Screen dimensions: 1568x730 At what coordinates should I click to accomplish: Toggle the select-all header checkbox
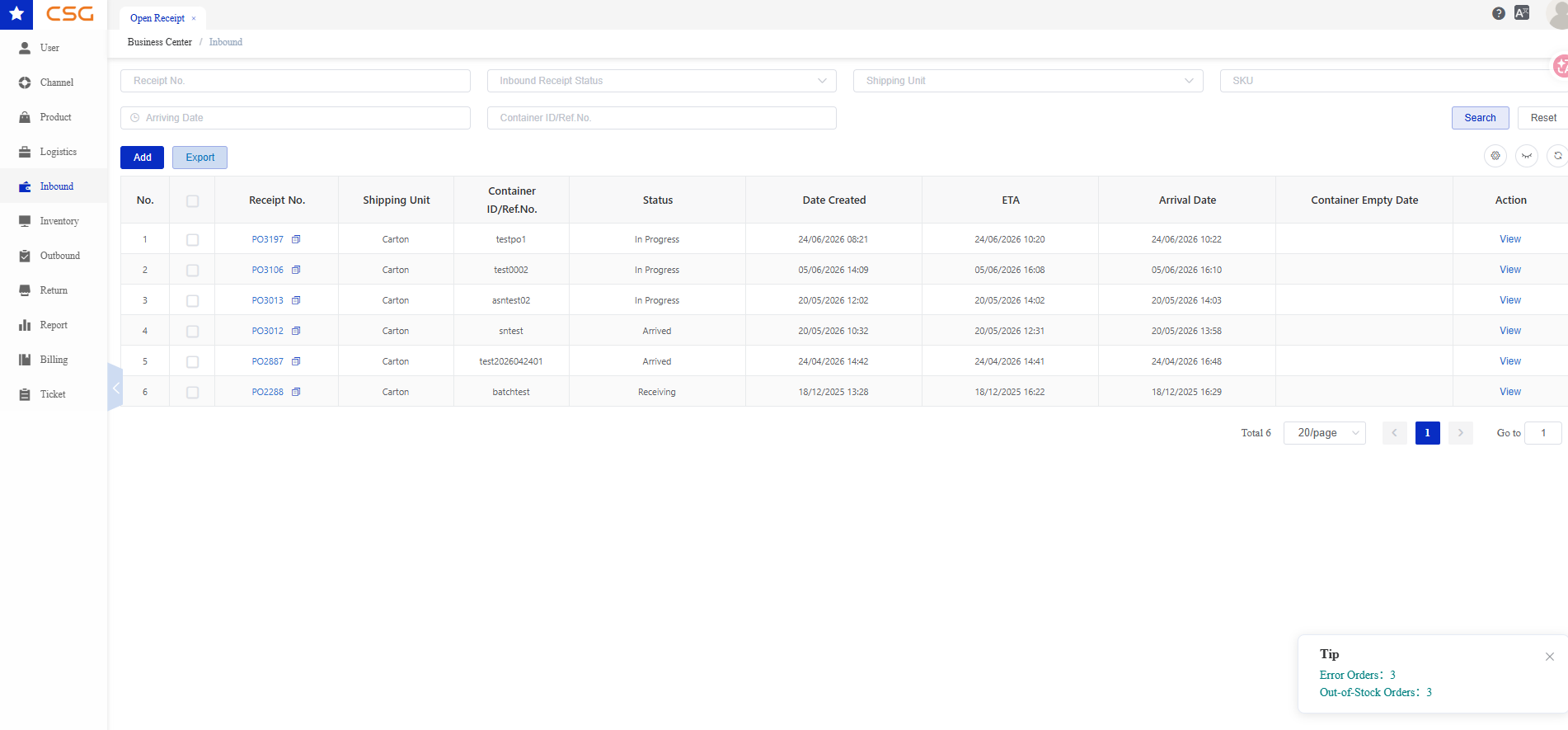click(192, 200)
